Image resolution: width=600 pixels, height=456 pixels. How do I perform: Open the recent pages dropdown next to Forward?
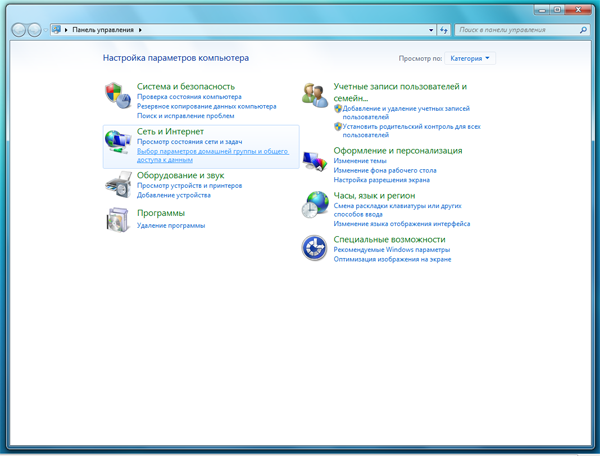[x=45, y=30]
